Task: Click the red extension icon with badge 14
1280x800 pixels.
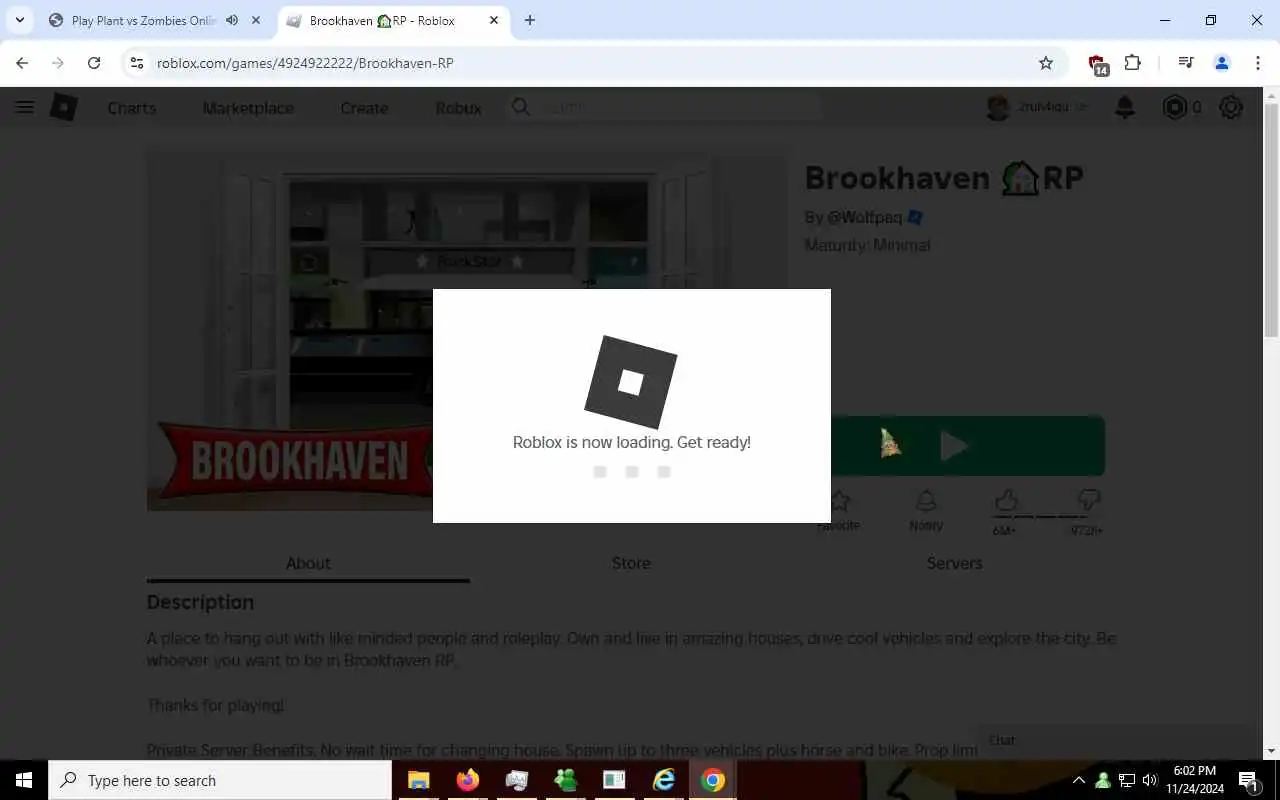Action: pos(1098,64)
